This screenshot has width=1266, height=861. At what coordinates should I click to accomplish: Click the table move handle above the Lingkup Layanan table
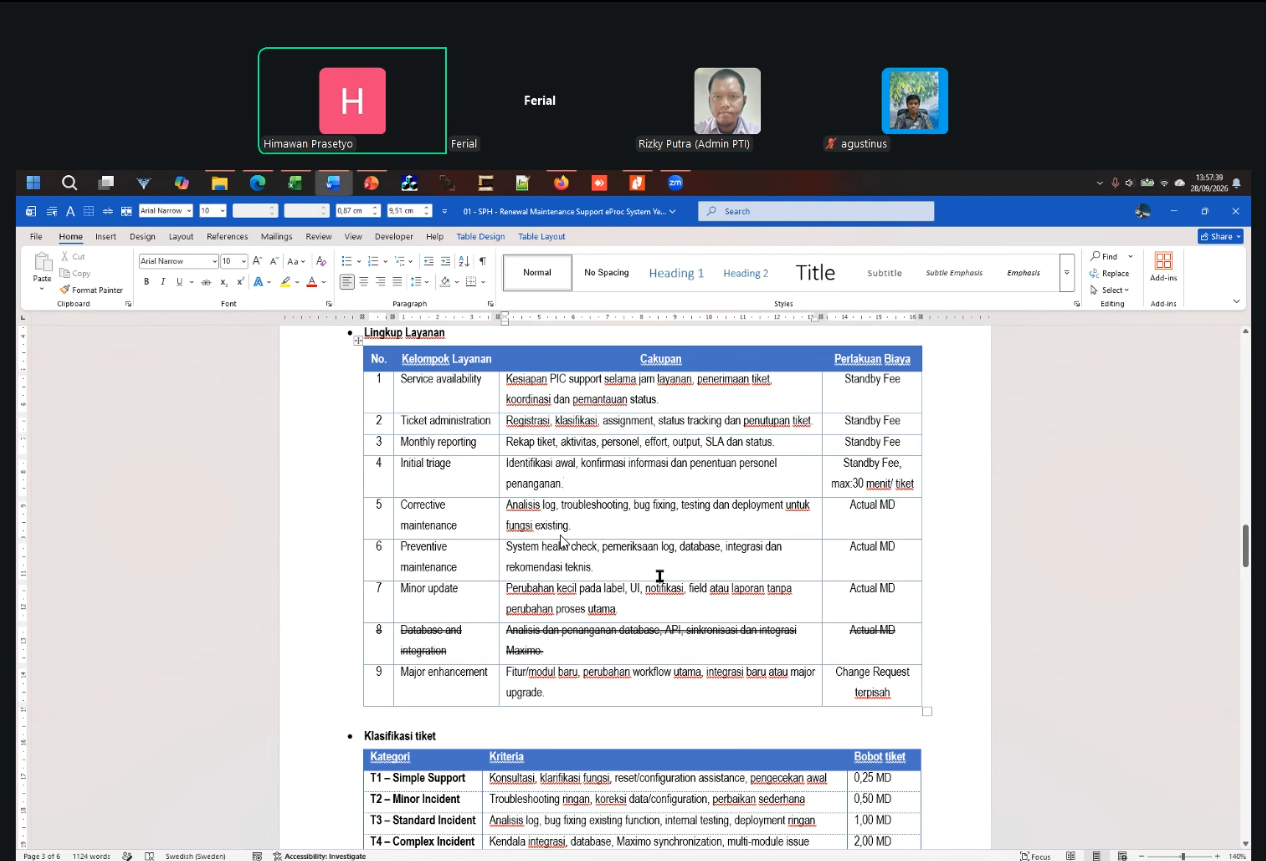358,341
